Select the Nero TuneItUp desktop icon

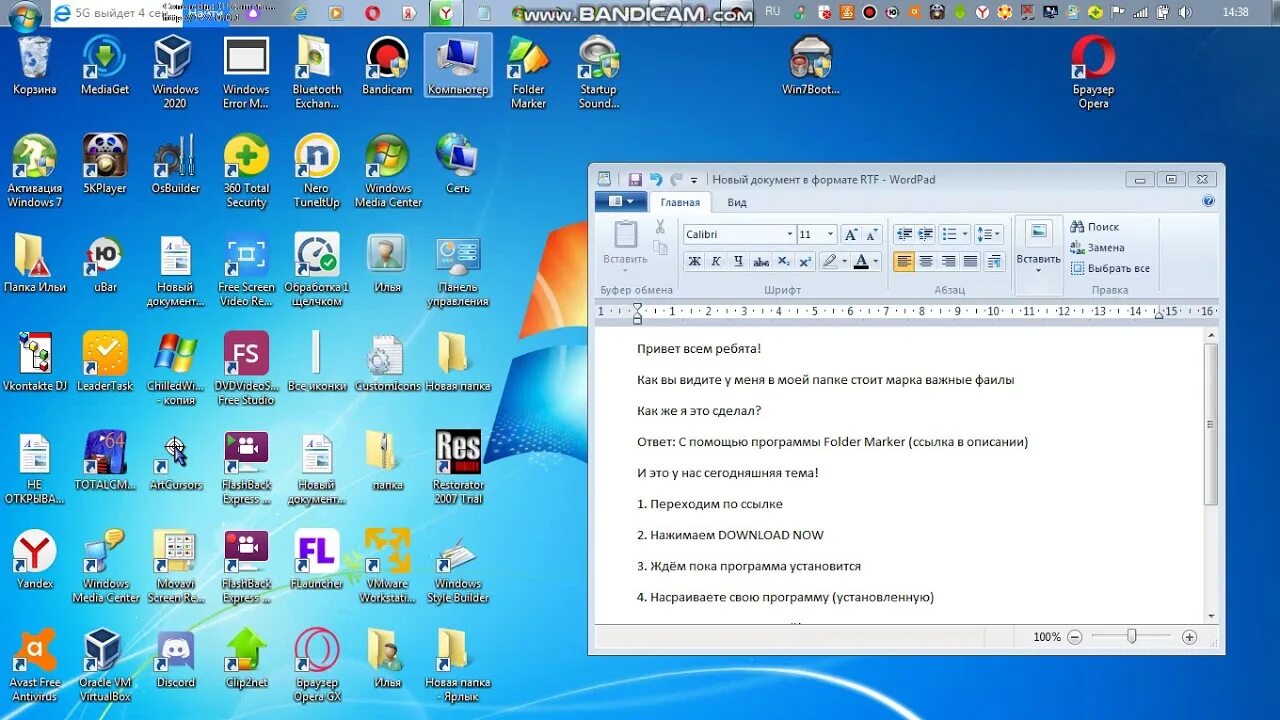click(x=317, y=171)
